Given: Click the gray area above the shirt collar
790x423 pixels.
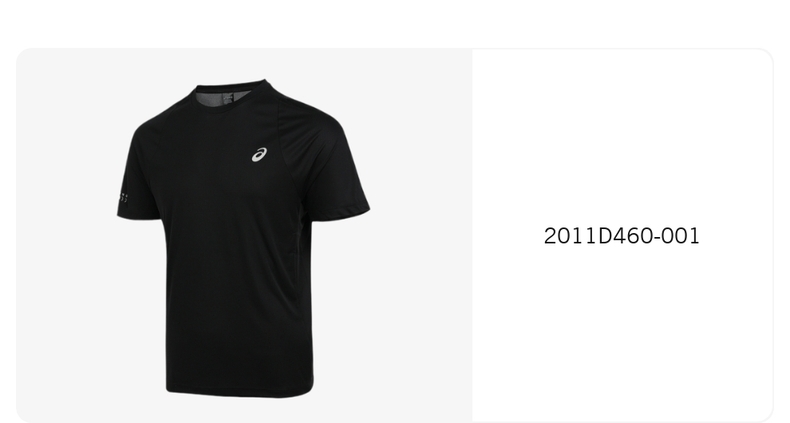Looking at the screenshot, I should pos(232,63).
